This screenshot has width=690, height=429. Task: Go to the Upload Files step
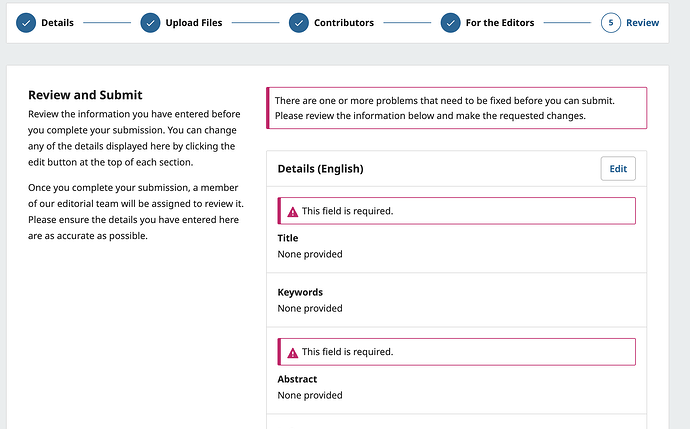pos(194,23)
